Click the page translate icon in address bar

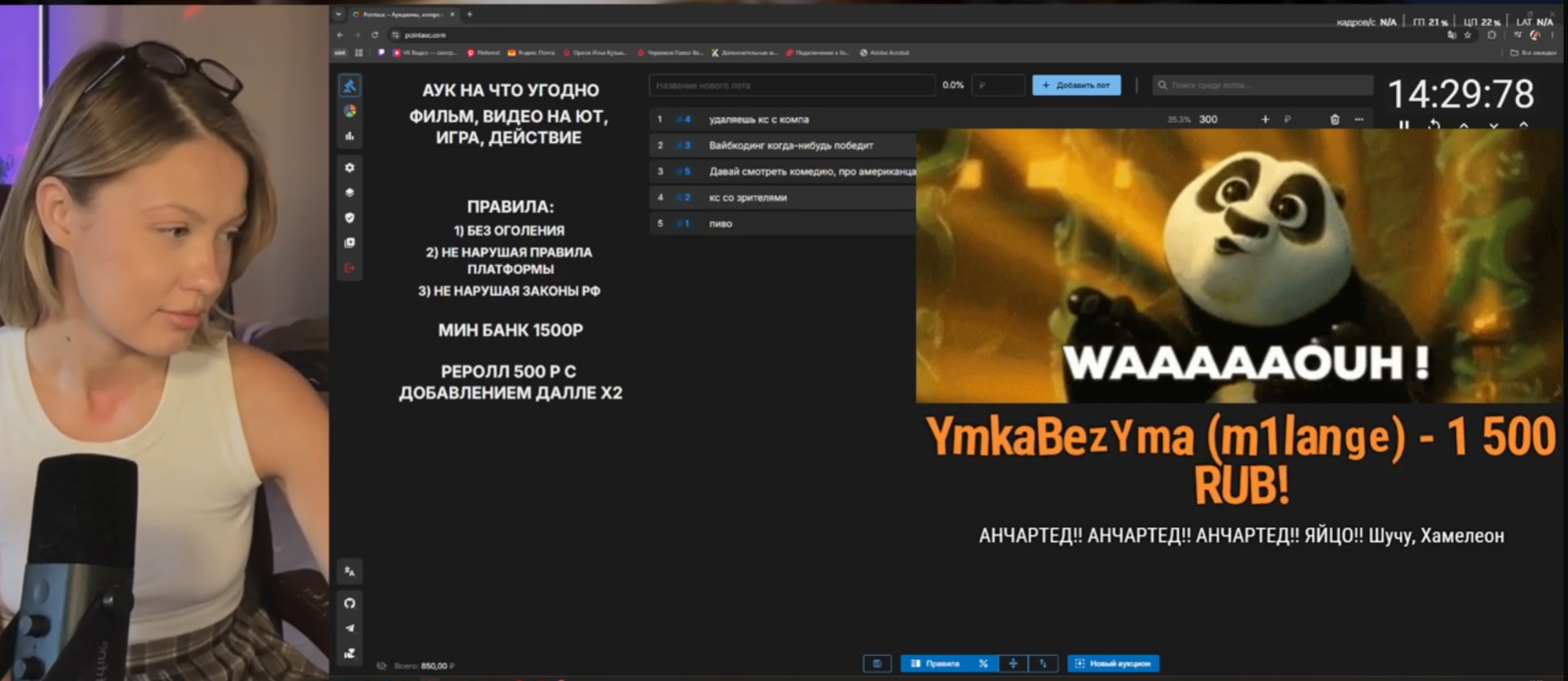click(x=1452, y=34)
